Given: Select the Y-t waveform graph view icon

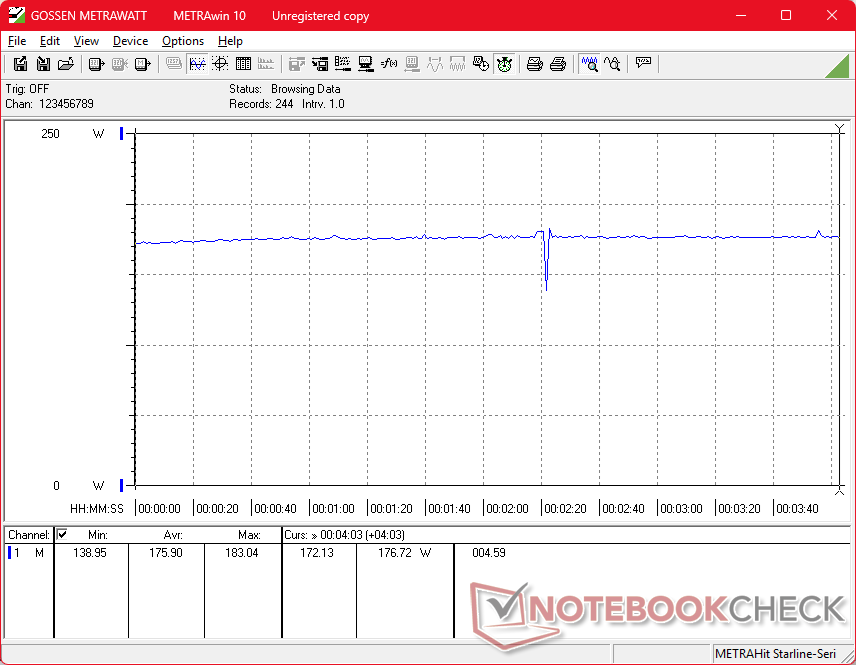Looking at the screenshot, I should 197,64.
